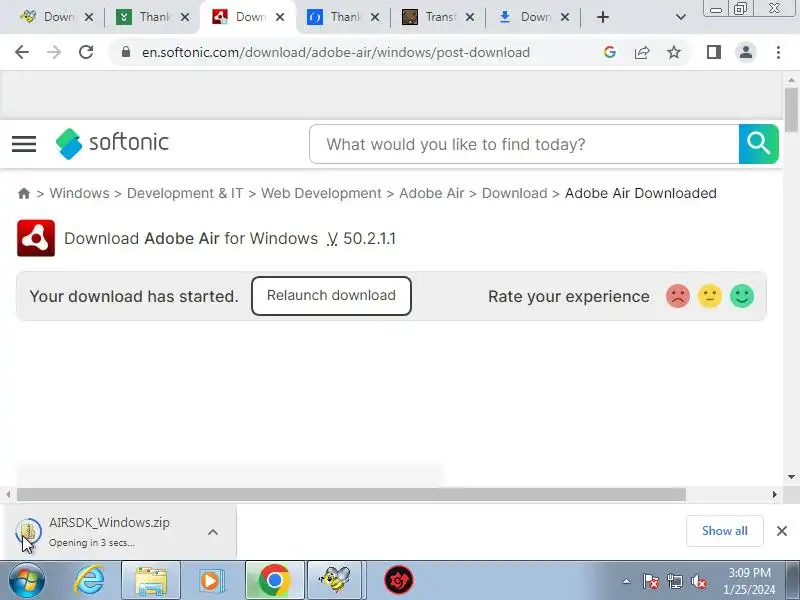The width and height of the screenshot is (800, 600).
Task: Click Relaunch download button
Action: 331,296
